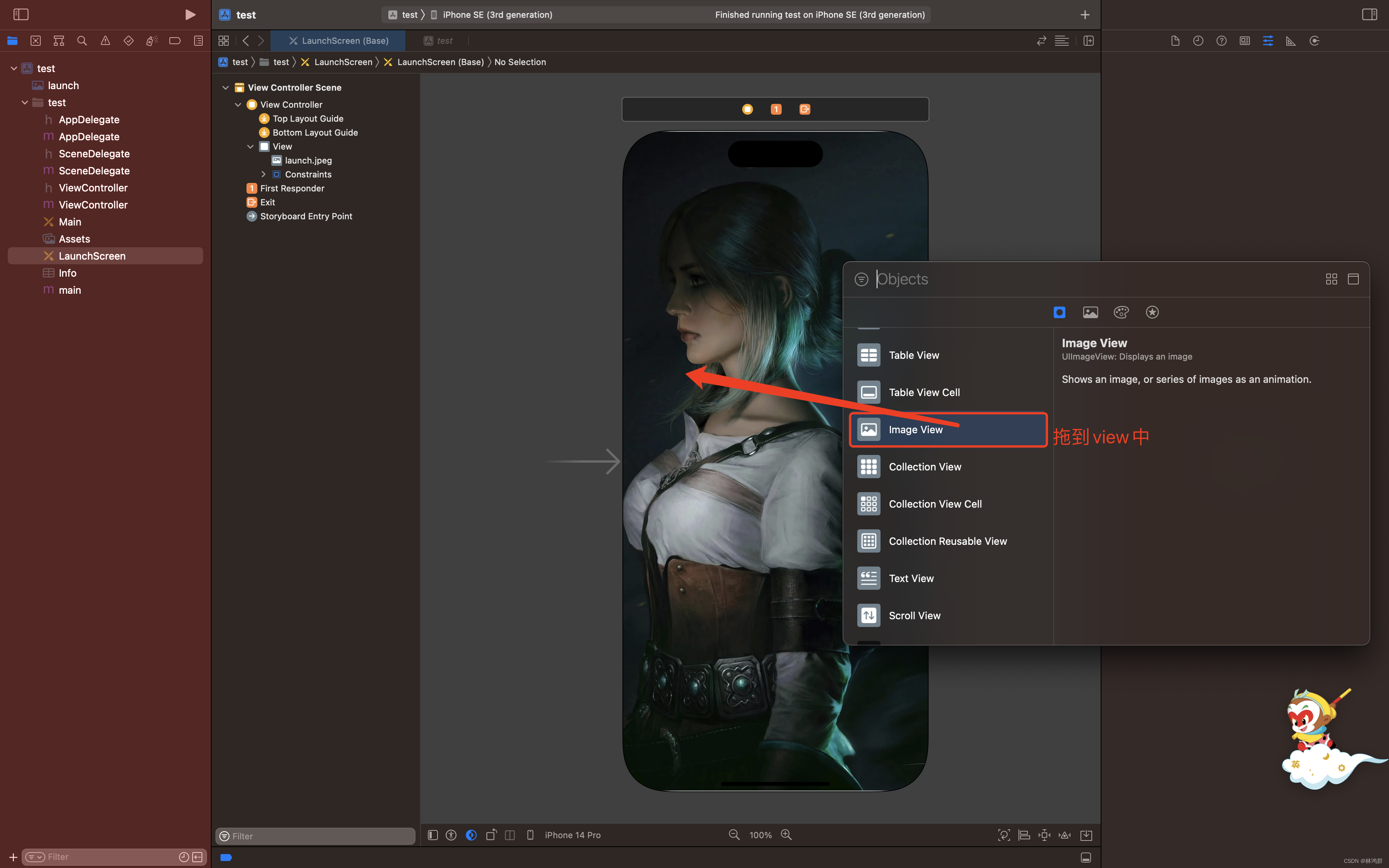Select Table View in the library

[948, 355]
